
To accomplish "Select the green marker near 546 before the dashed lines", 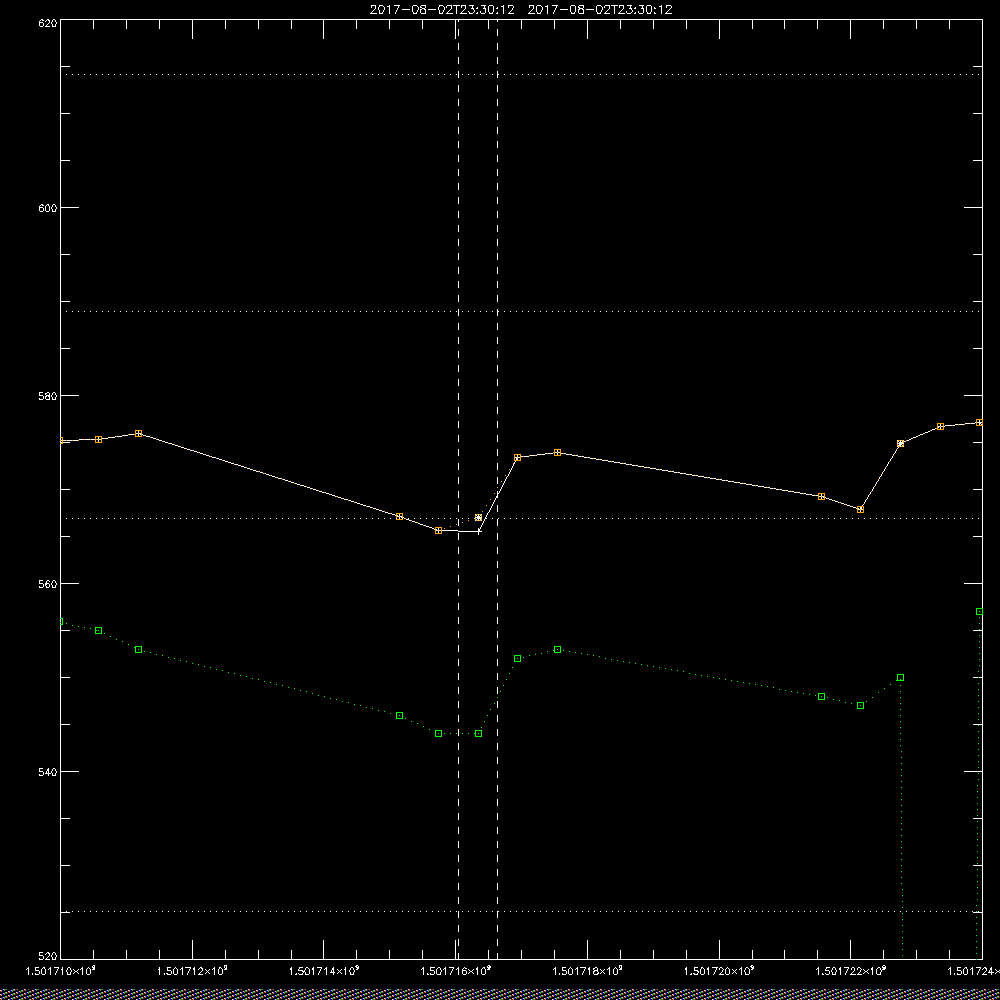I will click(399, 716).
